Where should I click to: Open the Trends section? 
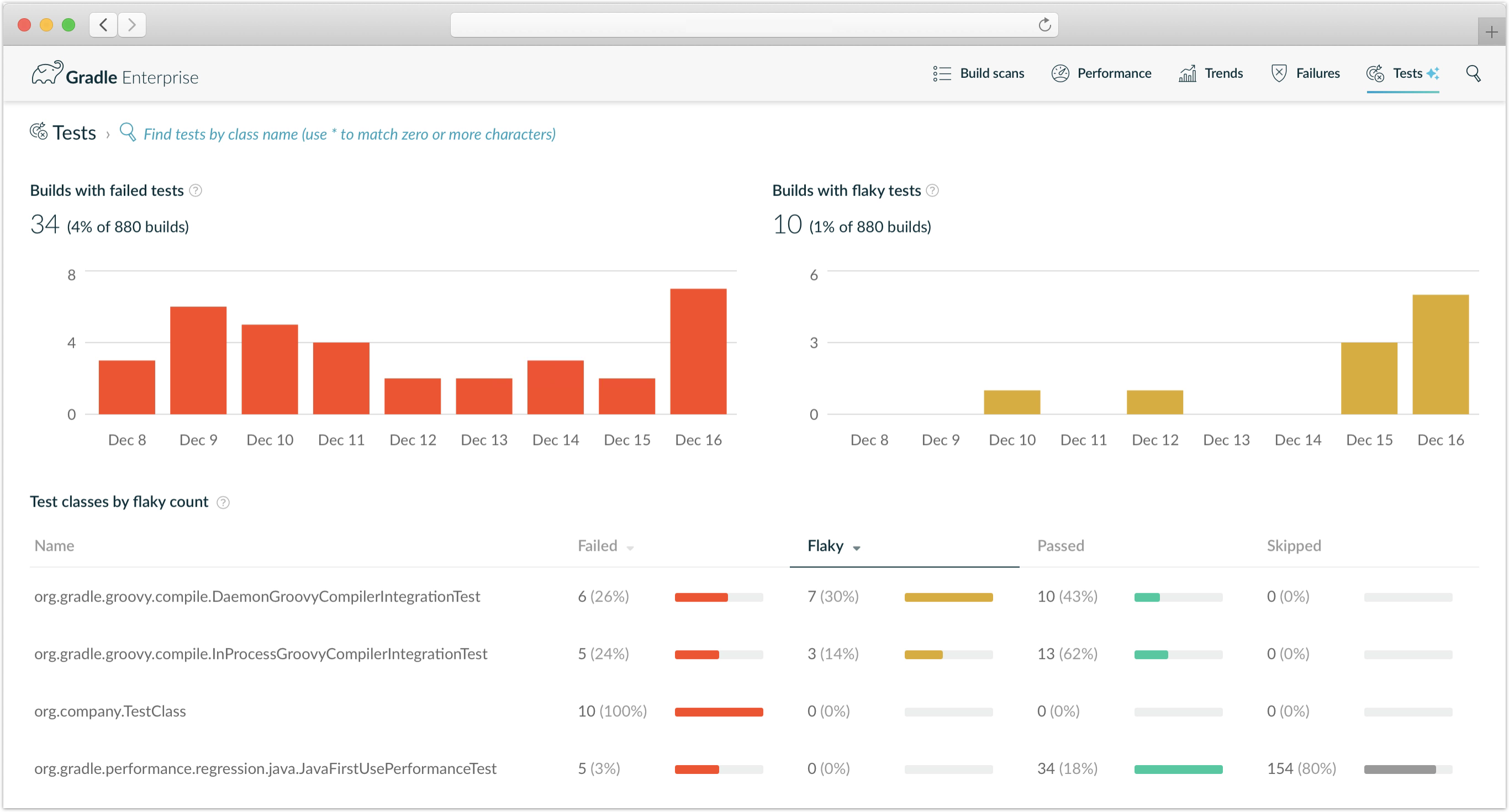pos(1211,74)
